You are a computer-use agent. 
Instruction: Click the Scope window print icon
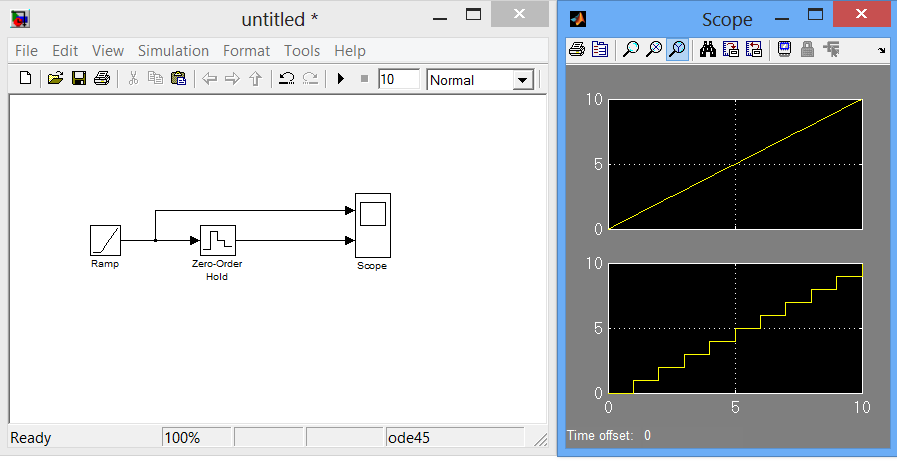(x=577, y=50)
